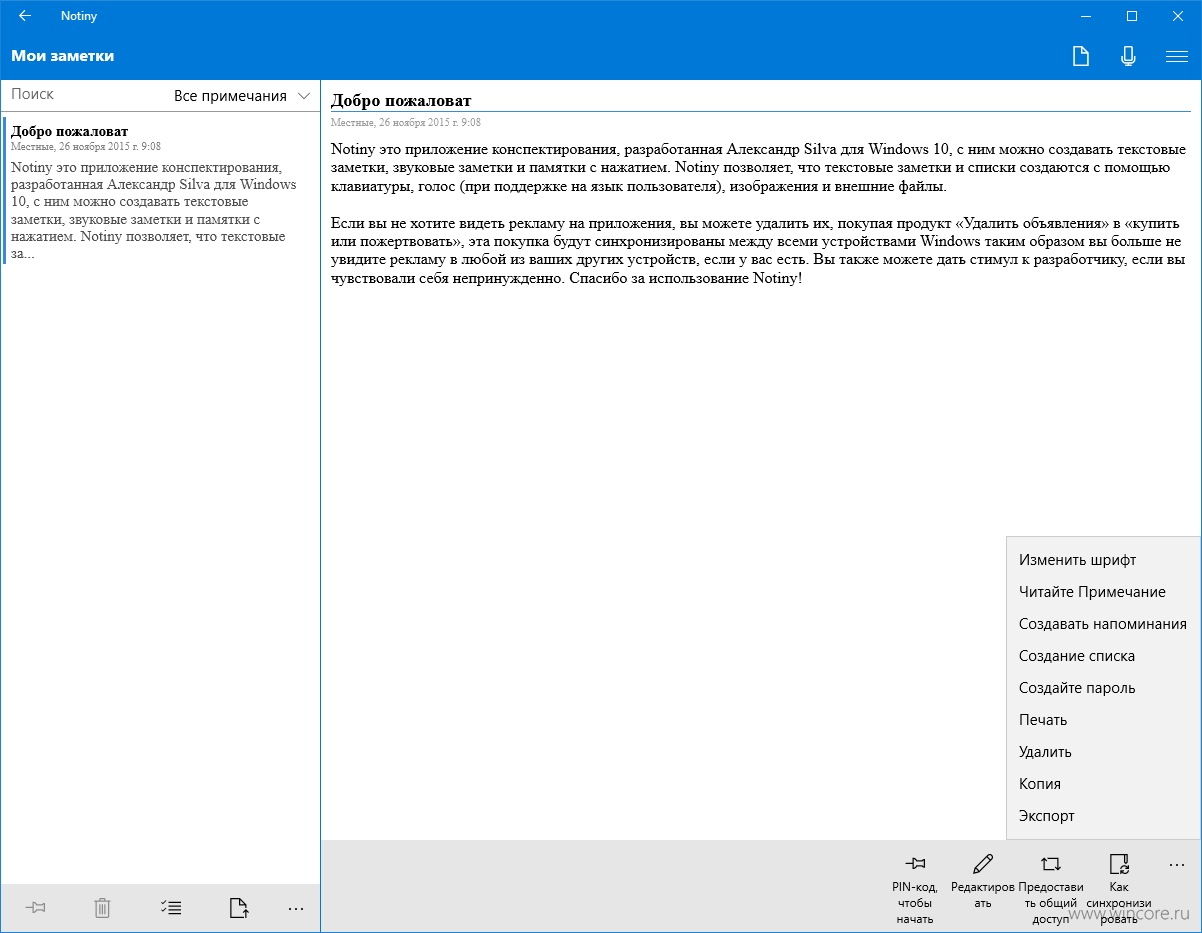
Task: Start a voice note with microphone icon
Action: 1128,56
